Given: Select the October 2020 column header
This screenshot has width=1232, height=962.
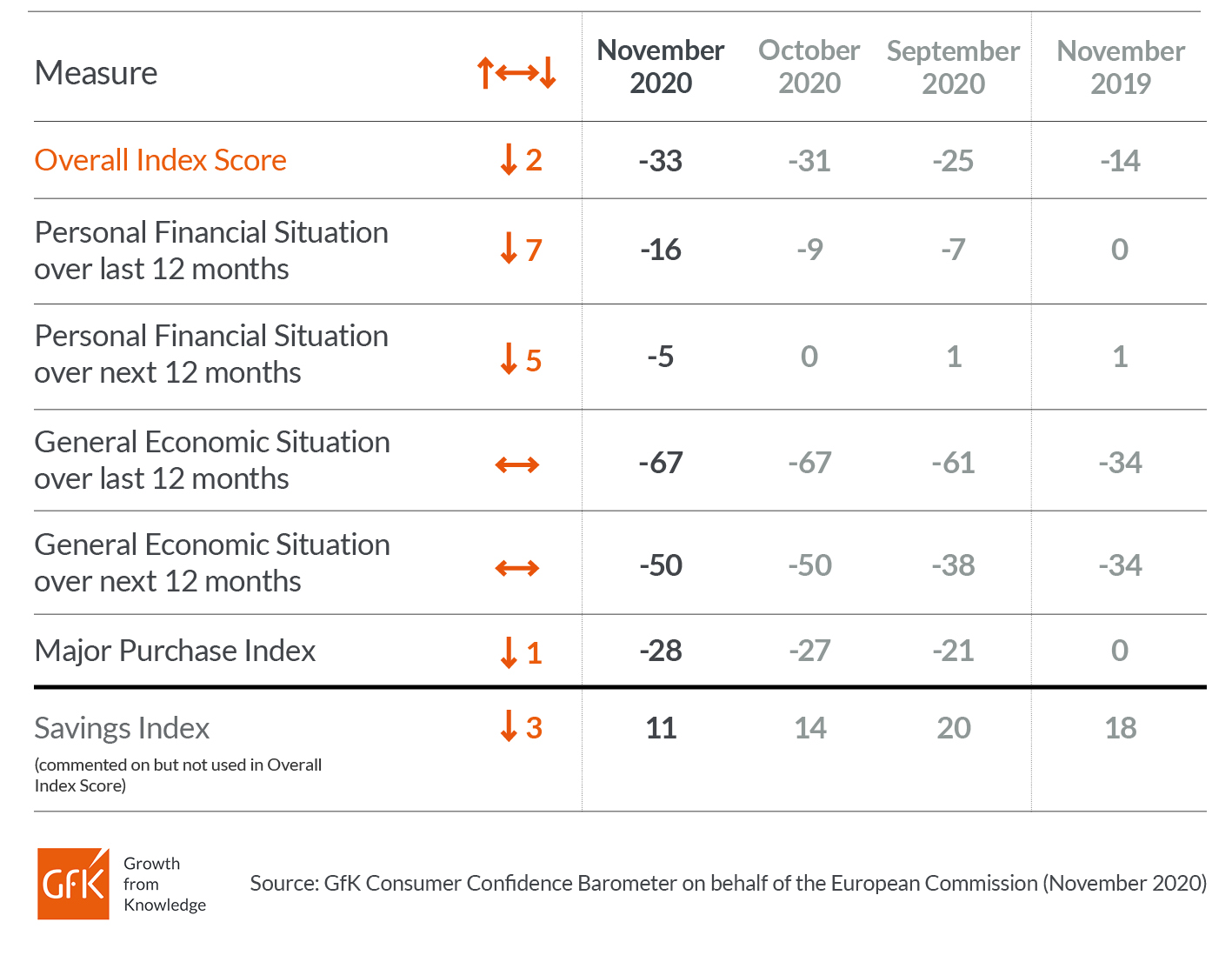Looking at the screenshot, I should point(809,67).
